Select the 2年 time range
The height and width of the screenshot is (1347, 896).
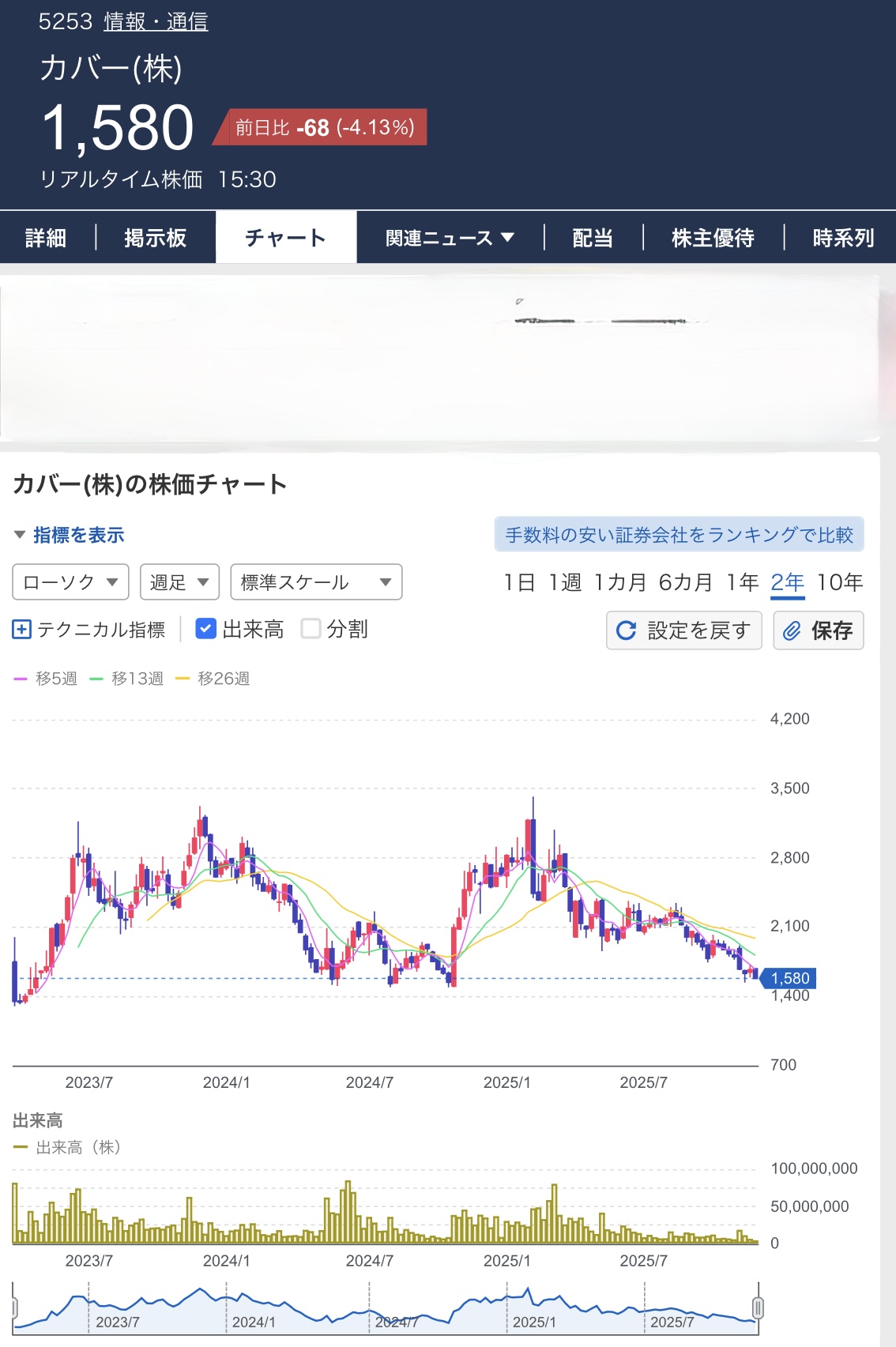pyautogui.click(x=787, y=582)
